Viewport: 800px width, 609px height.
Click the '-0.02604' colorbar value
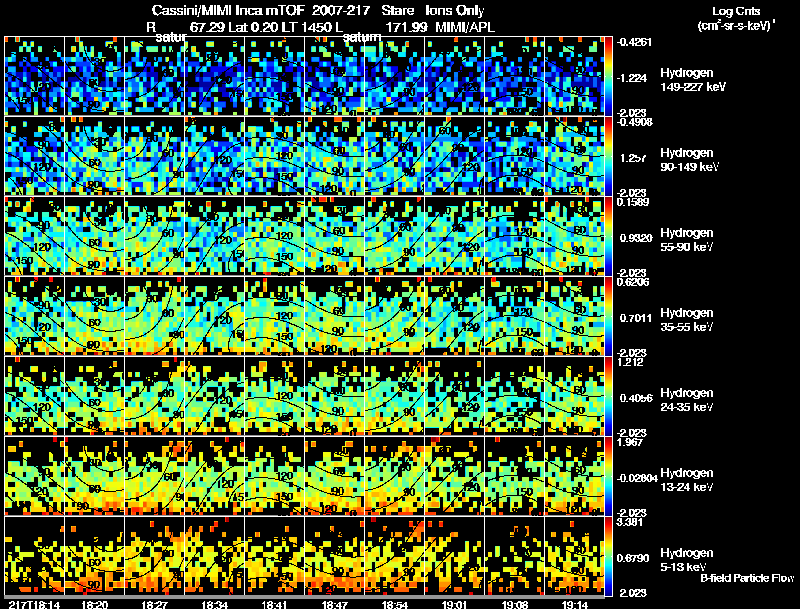click(x=637, y=478)
